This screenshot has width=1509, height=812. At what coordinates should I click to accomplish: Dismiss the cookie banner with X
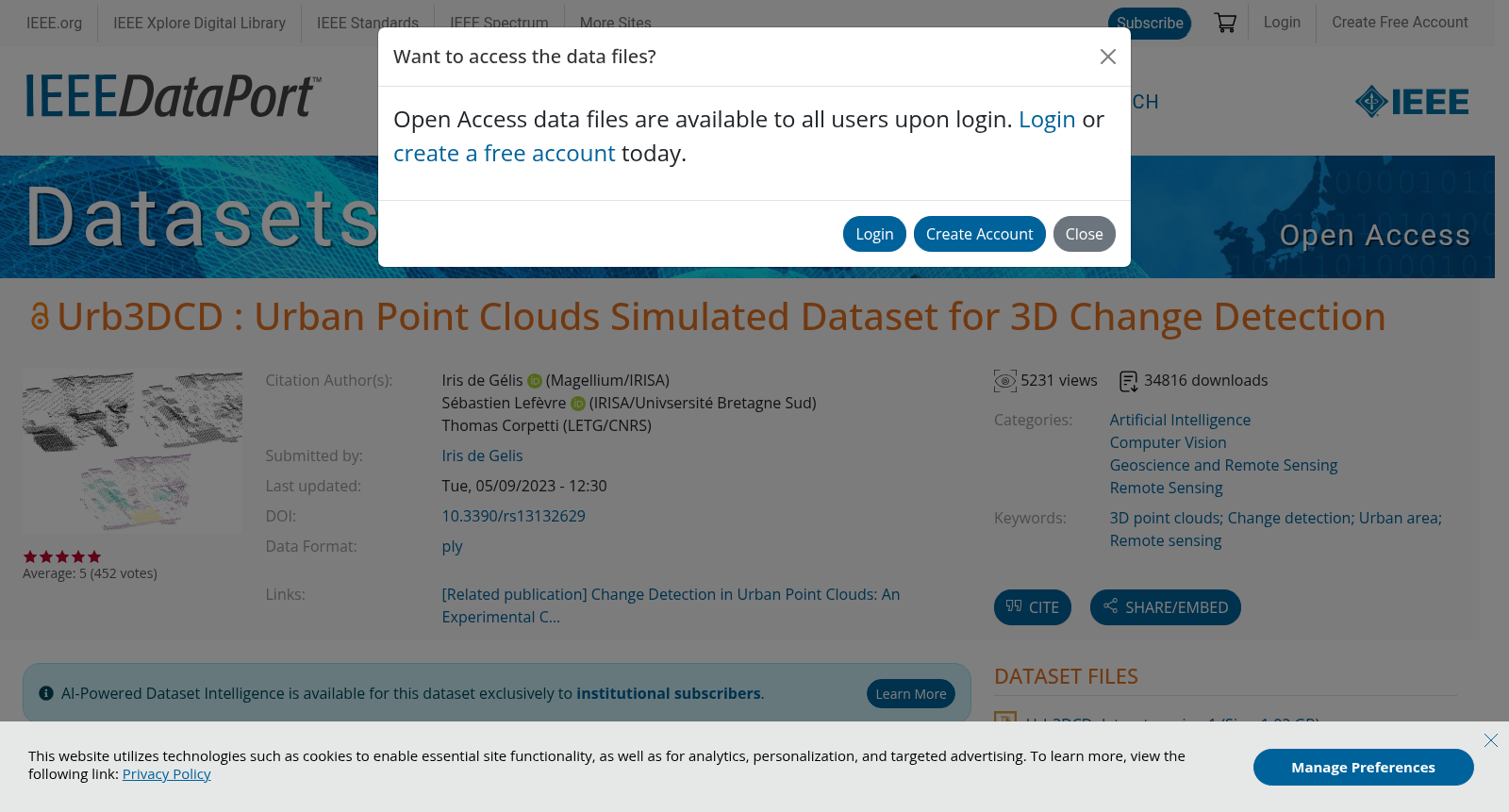click(x=1490, y=740)
